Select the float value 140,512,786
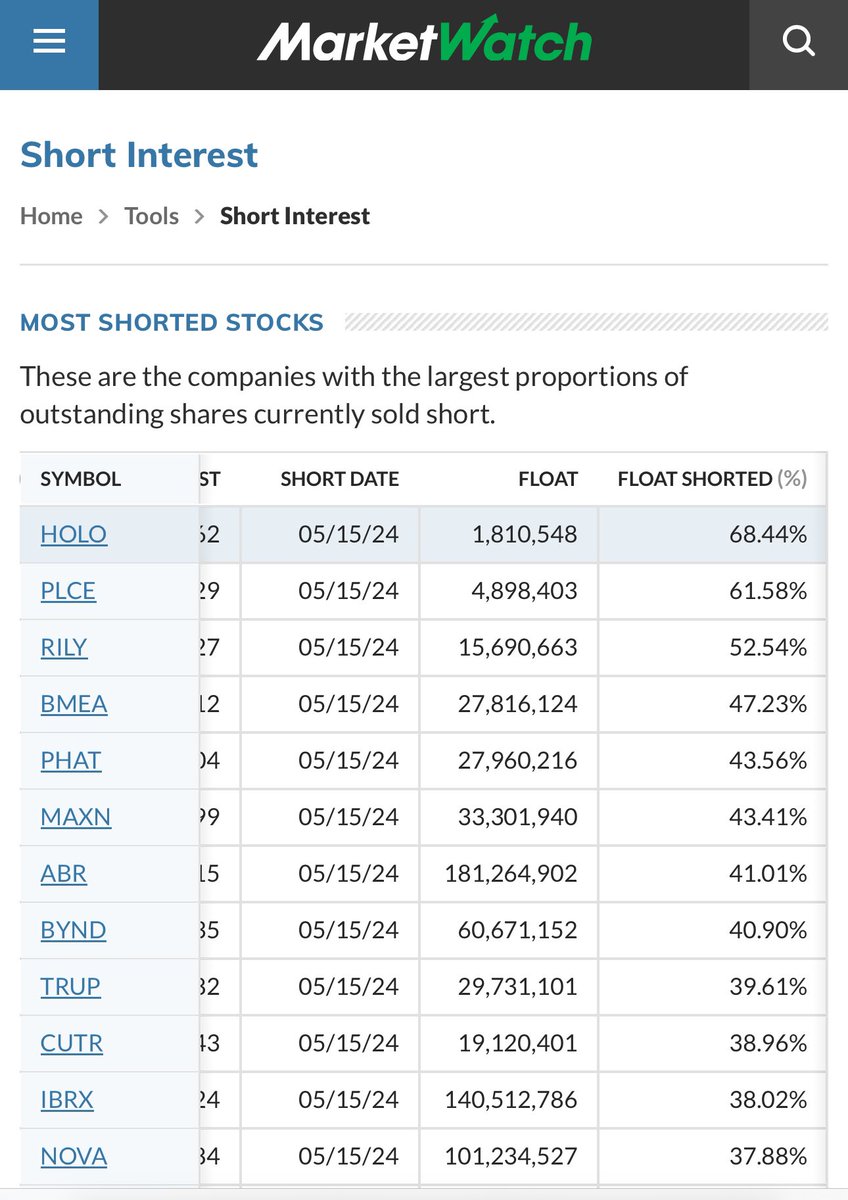This screenshot has width=848, height=1200. tap(512, 1100)
